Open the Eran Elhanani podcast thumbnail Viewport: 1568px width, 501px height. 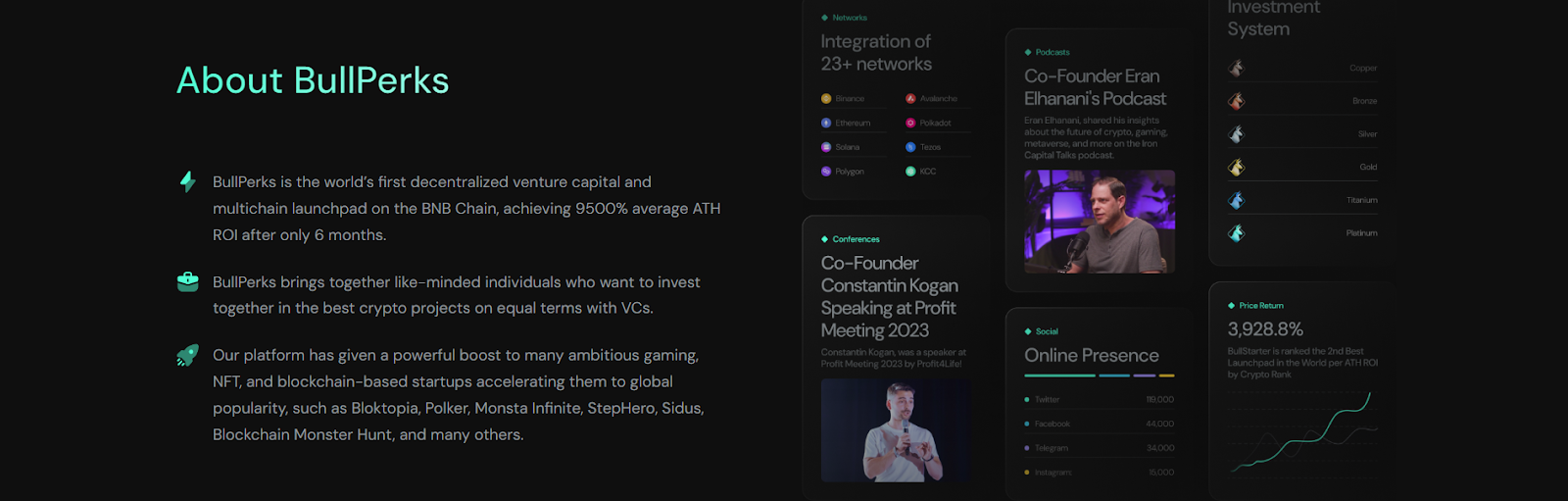1100,222
